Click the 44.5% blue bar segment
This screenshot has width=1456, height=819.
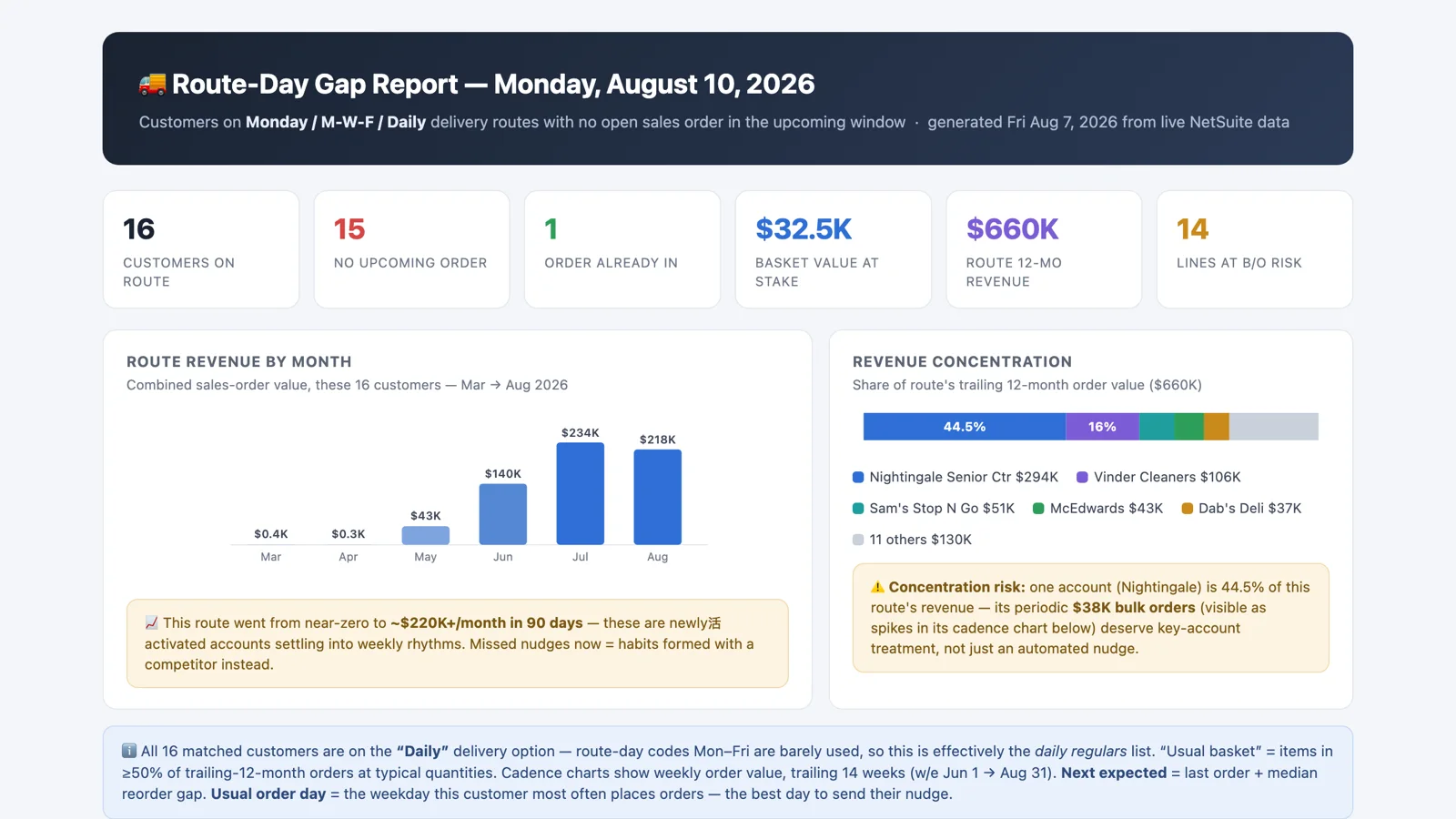pos(965,427)
